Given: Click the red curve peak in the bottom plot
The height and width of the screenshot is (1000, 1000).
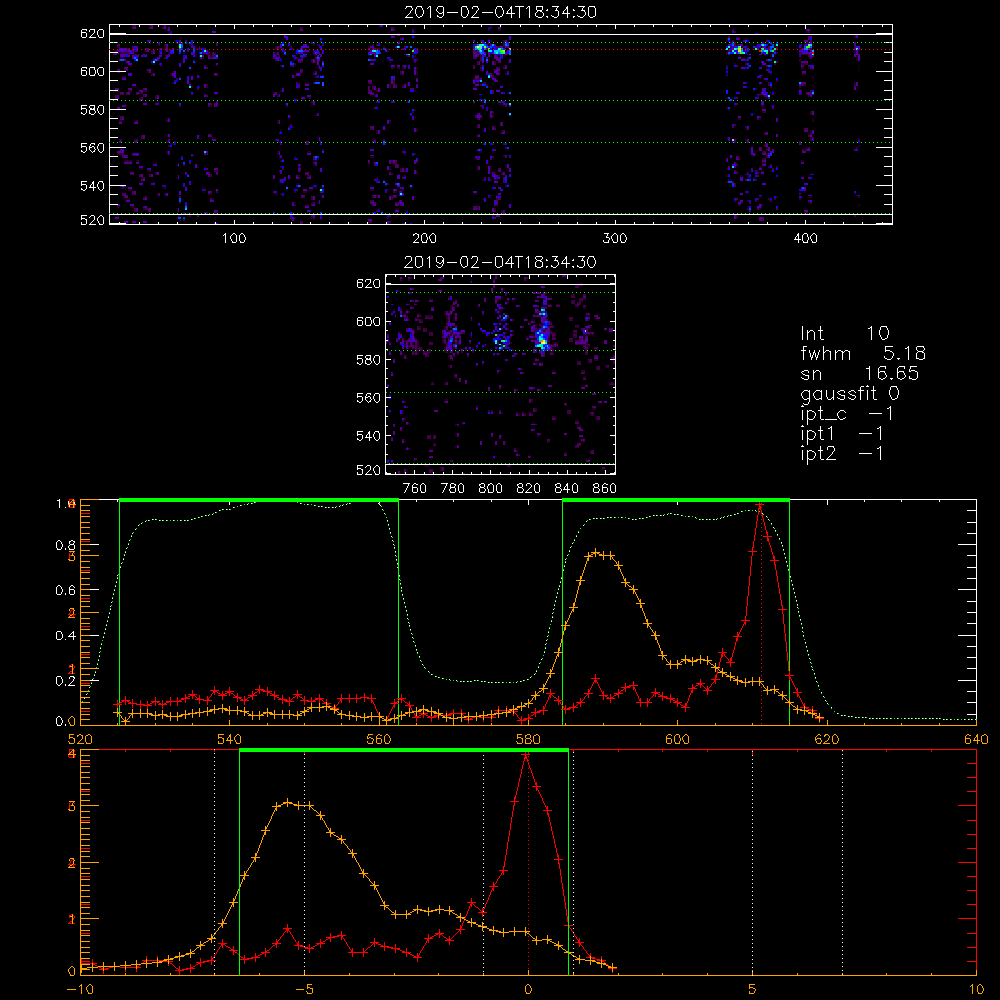Looking at the screenshot, I should click(526, 755).
